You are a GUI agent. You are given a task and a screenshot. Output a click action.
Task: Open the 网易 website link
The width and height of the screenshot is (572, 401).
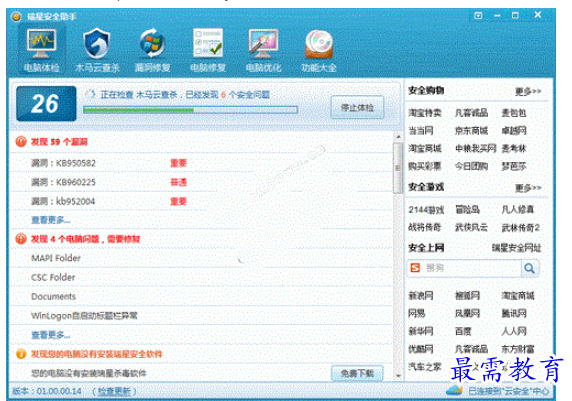coord(417,313)
